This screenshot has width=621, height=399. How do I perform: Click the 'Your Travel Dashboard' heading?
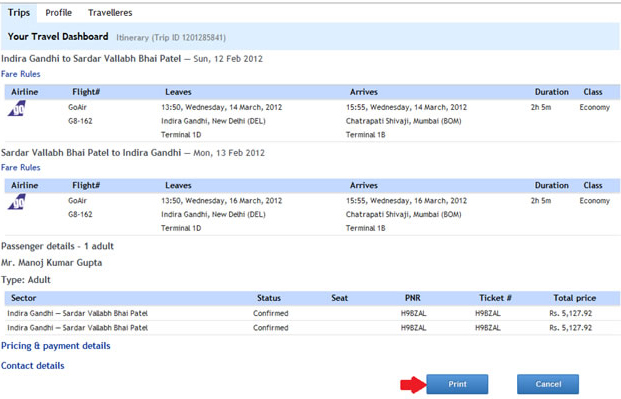tap(58, 36)
